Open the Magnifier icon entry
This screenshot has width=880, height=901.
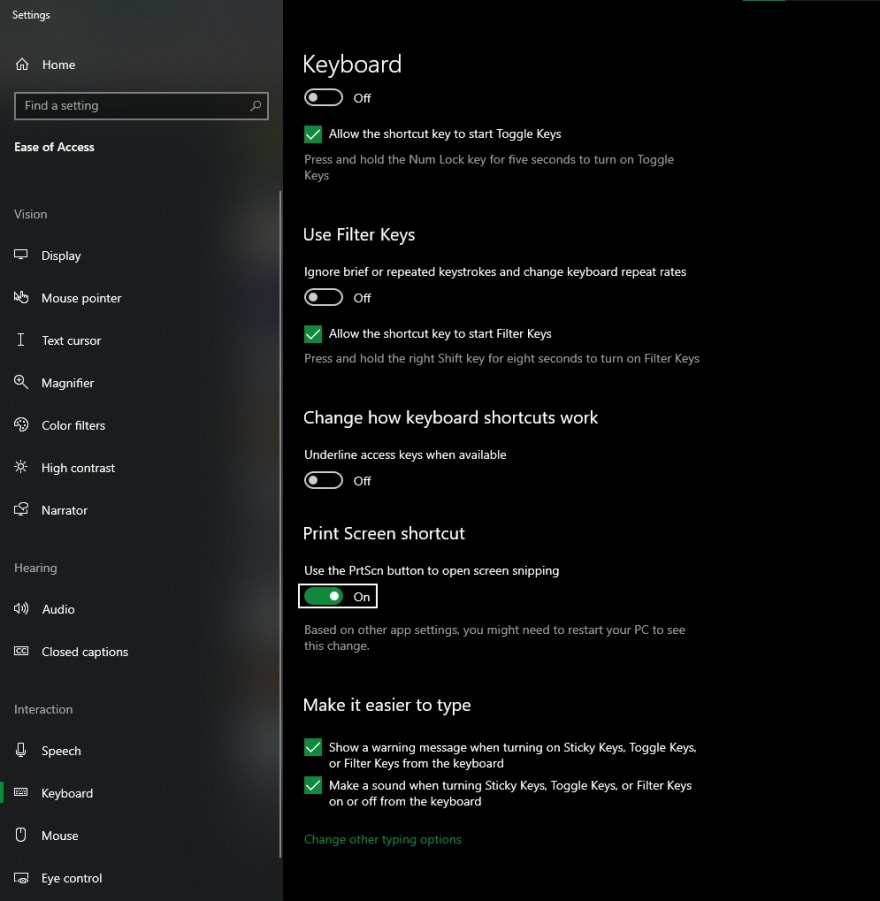coord(21,382)
